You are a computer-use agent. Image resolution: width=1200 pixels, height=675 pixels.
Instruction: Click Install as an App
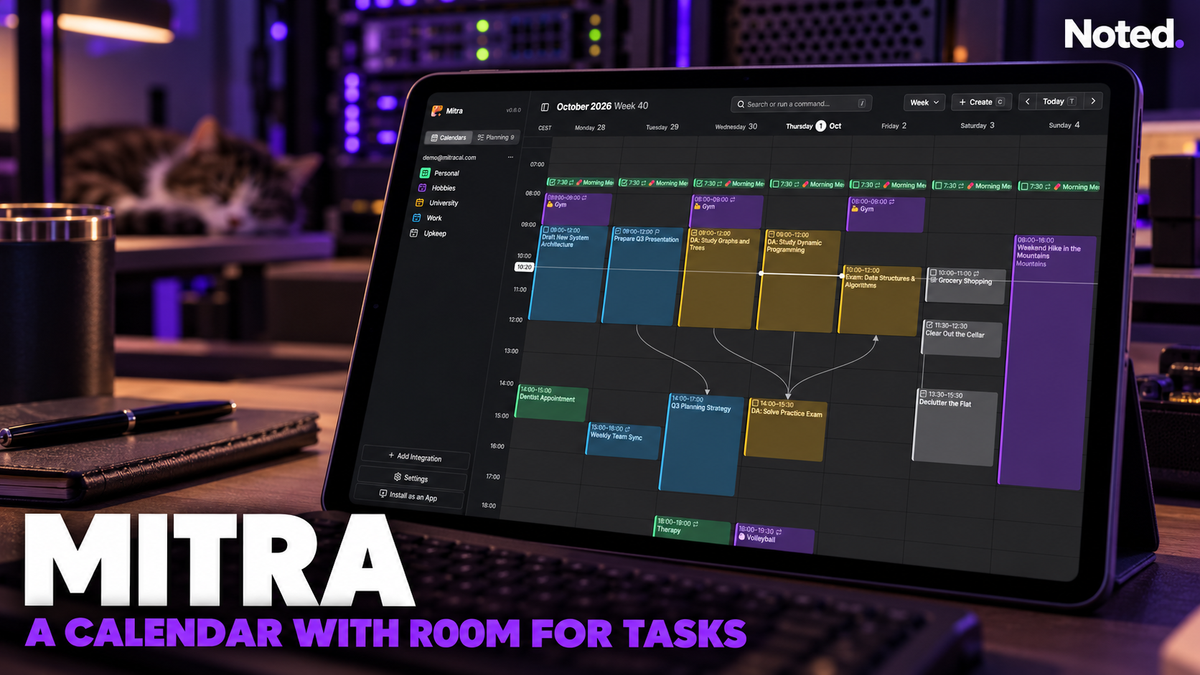click(408, 497)
